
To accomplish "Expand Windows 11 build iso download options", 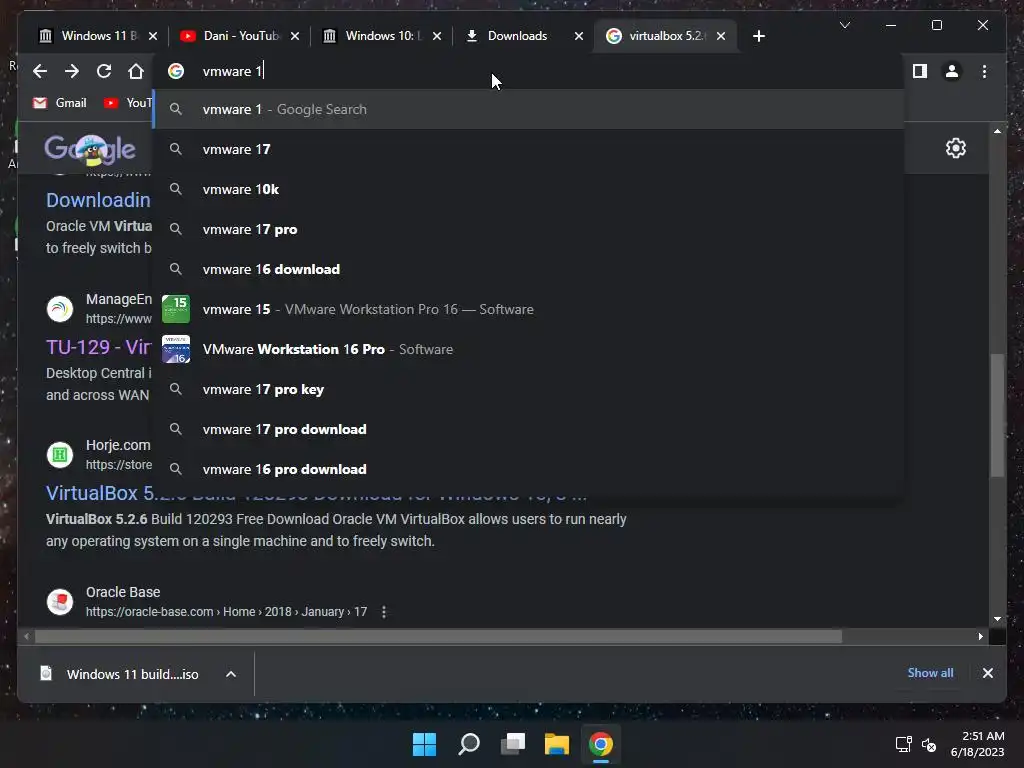I will [231, 674].
